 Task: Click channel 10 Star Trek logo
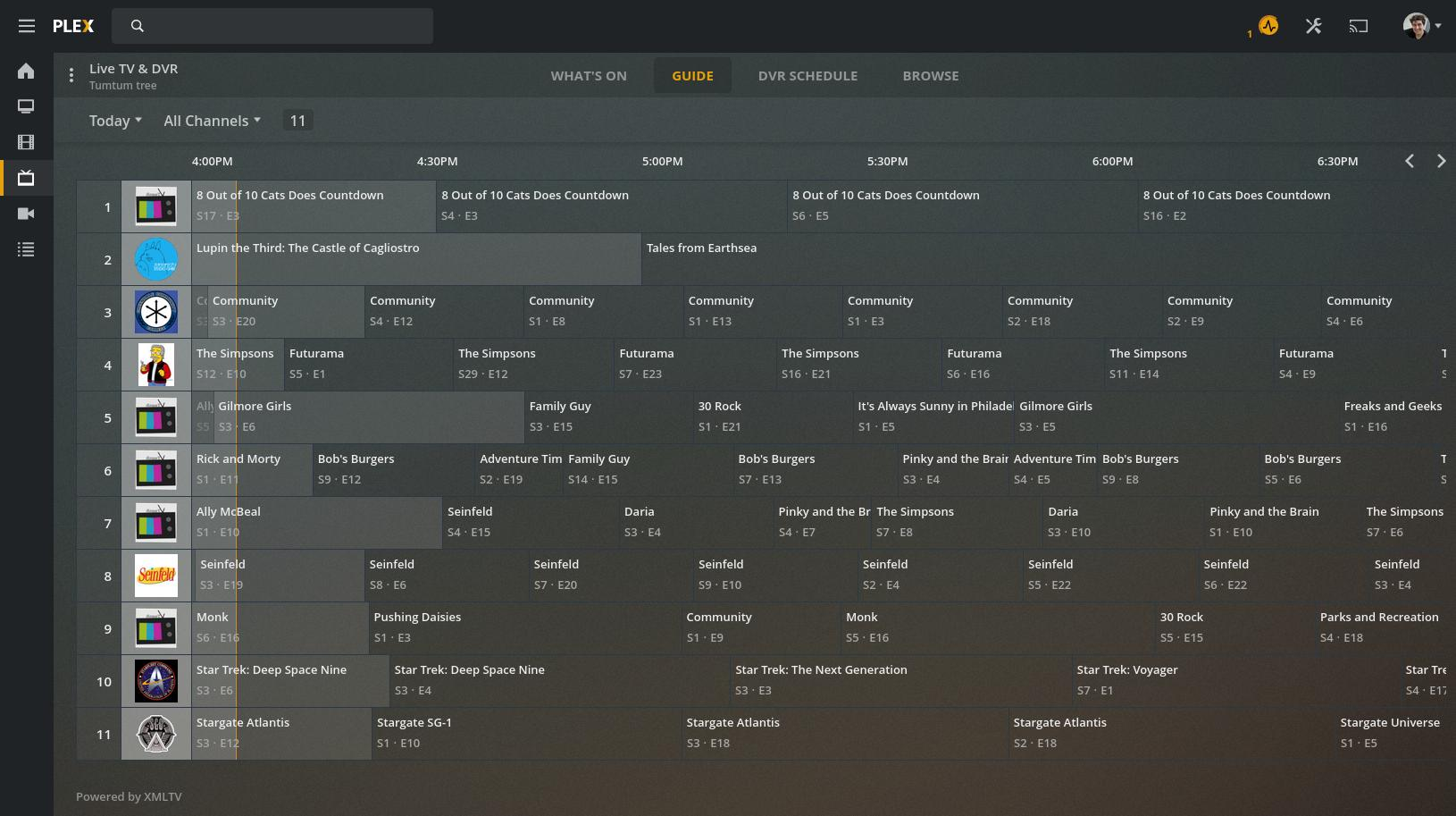click(x=156, y=681)
